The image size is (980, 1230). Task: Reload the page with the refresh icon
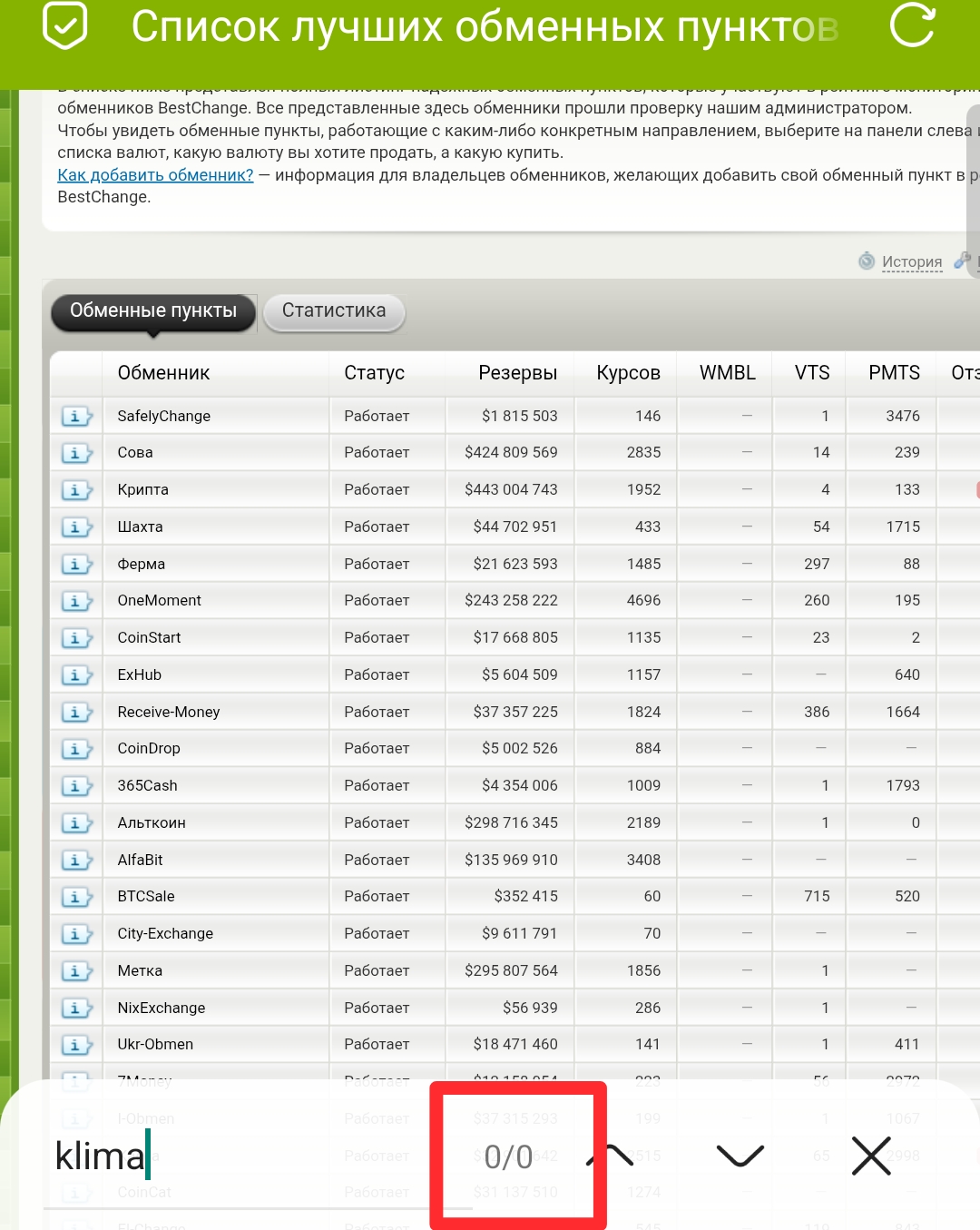click(x=912, y=25)
